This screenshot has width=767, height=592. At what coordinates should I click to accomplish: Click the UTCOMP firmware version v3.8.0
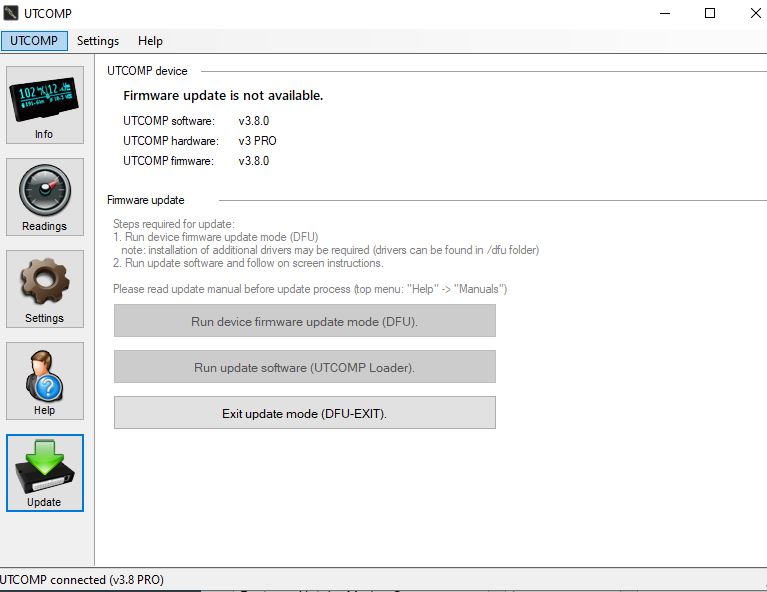pos(254,161)
